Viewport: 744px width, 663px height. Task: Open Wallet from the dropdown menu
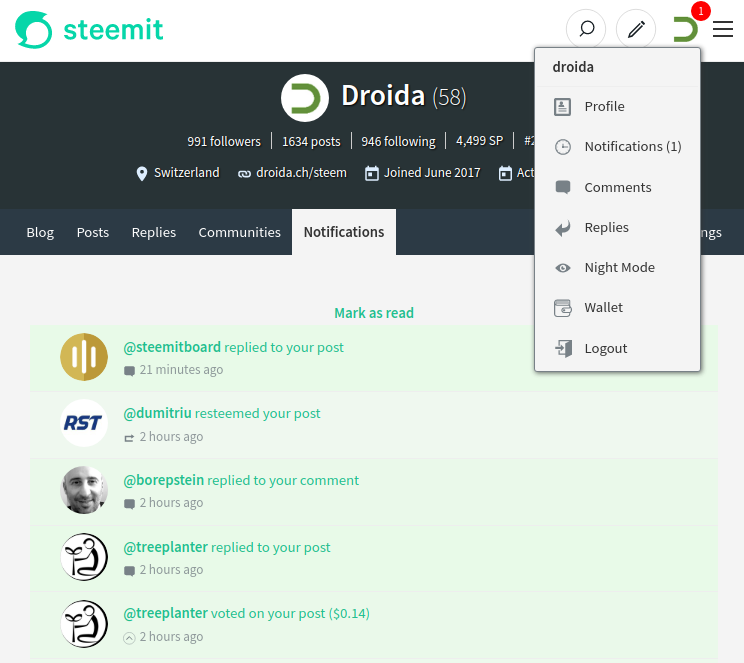(x=603, y=308)
